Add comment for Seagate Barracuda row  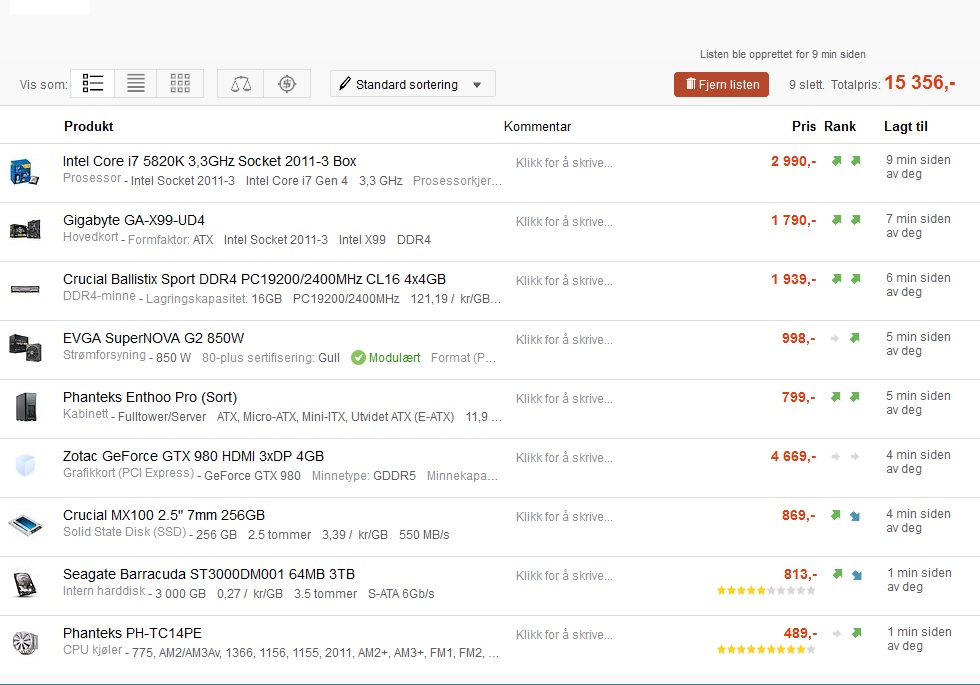[564, 576]
